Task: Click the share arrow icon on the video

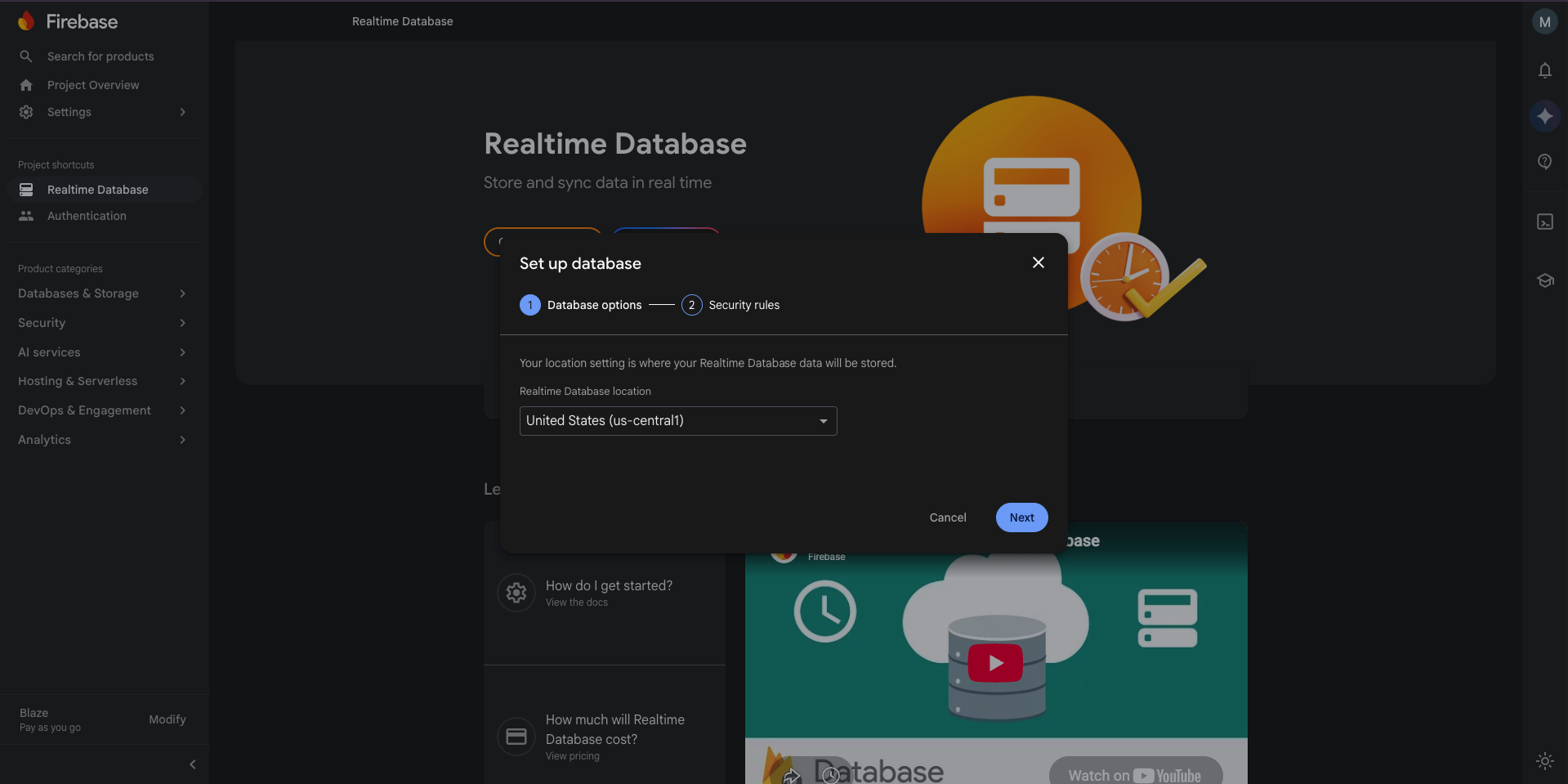Action: point(791,776)
